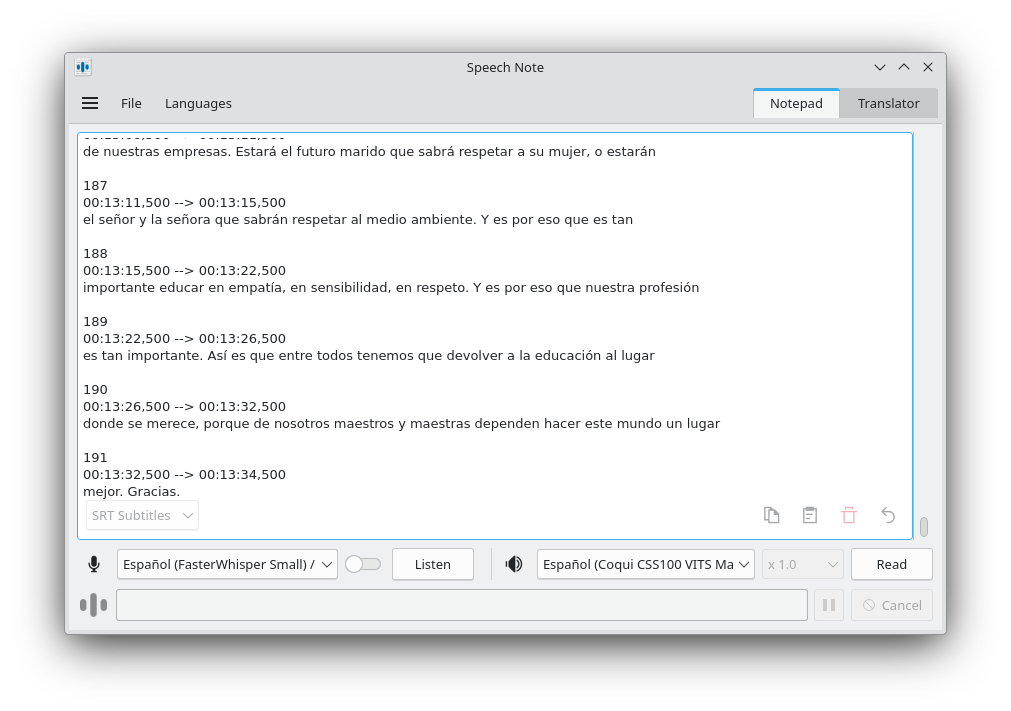1011x711 pixels.
Task: Open the File menu
Action: pos(131,103)
